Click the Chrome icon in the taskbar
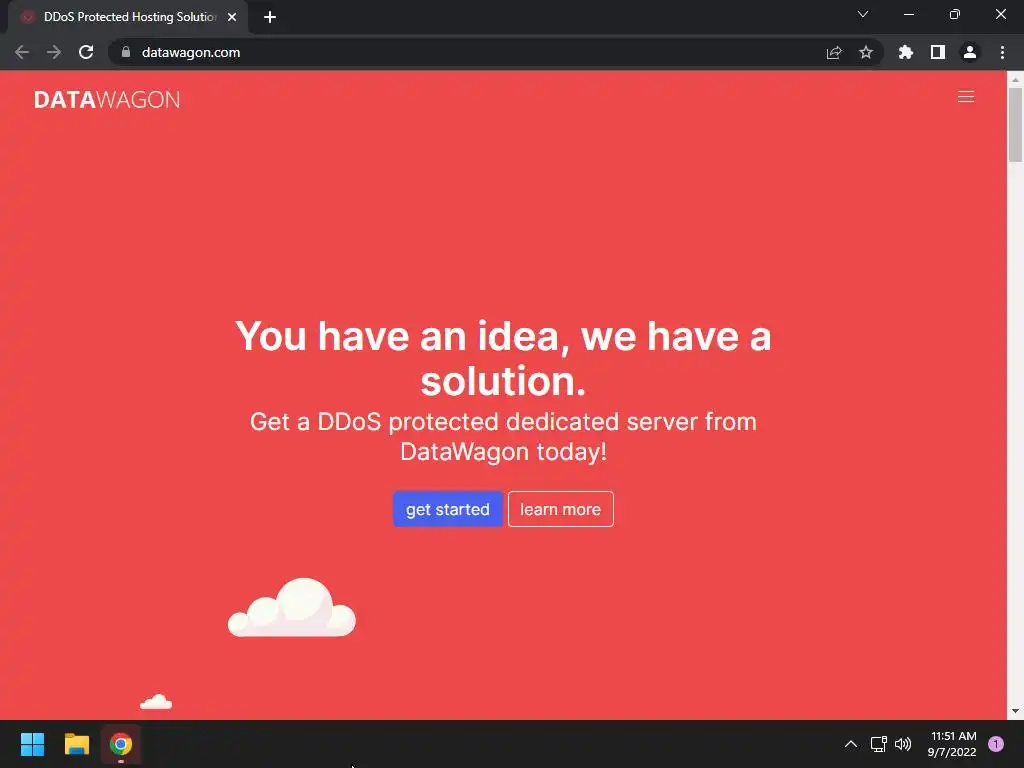This screenshot has height=768, width=1024. coord(121,744)
